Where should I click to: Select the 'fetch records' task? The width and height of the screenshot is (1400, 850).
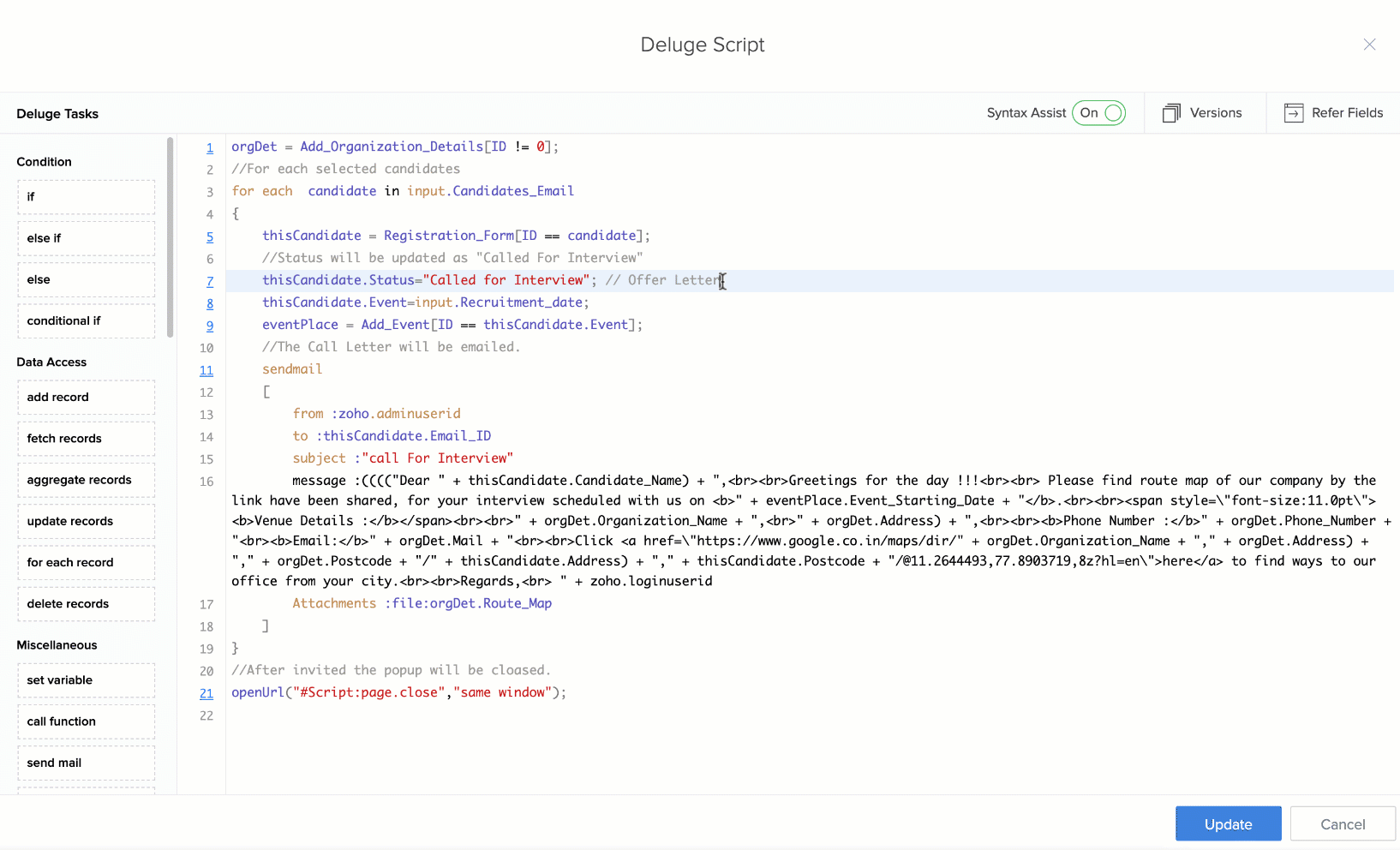tap(86, 439)
